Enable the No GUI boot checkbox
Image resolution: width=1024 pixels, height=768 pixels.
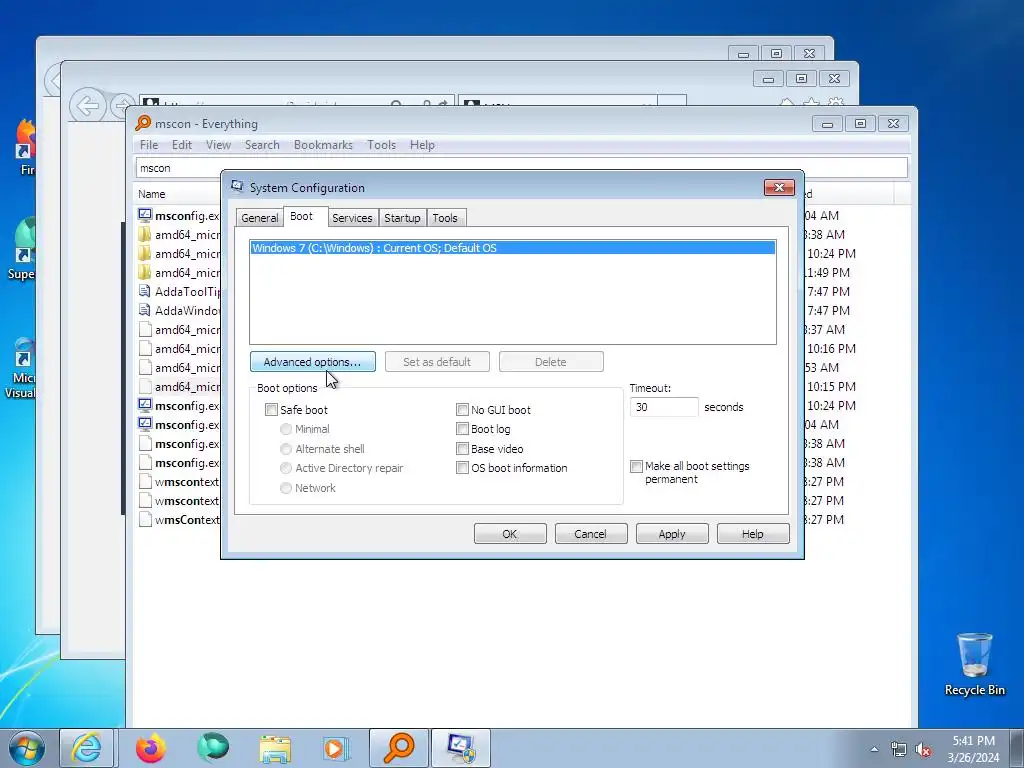click(x=462, y=409)
